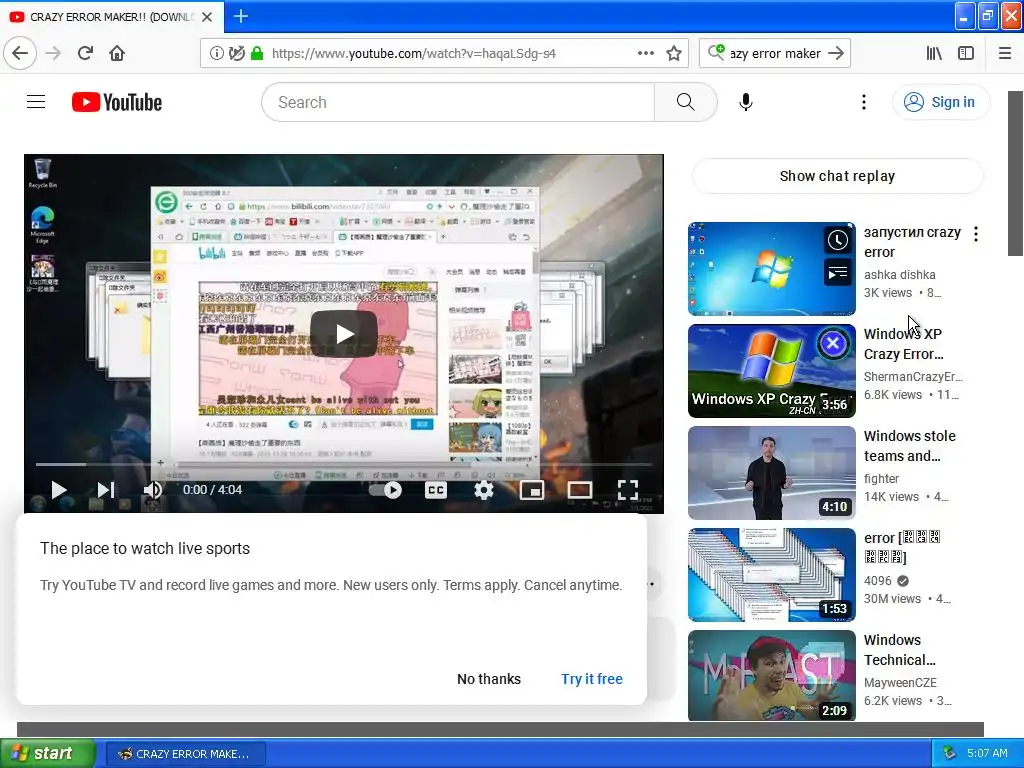Open player settings gear
This screenshot has height=768, width=1024.
483,490
